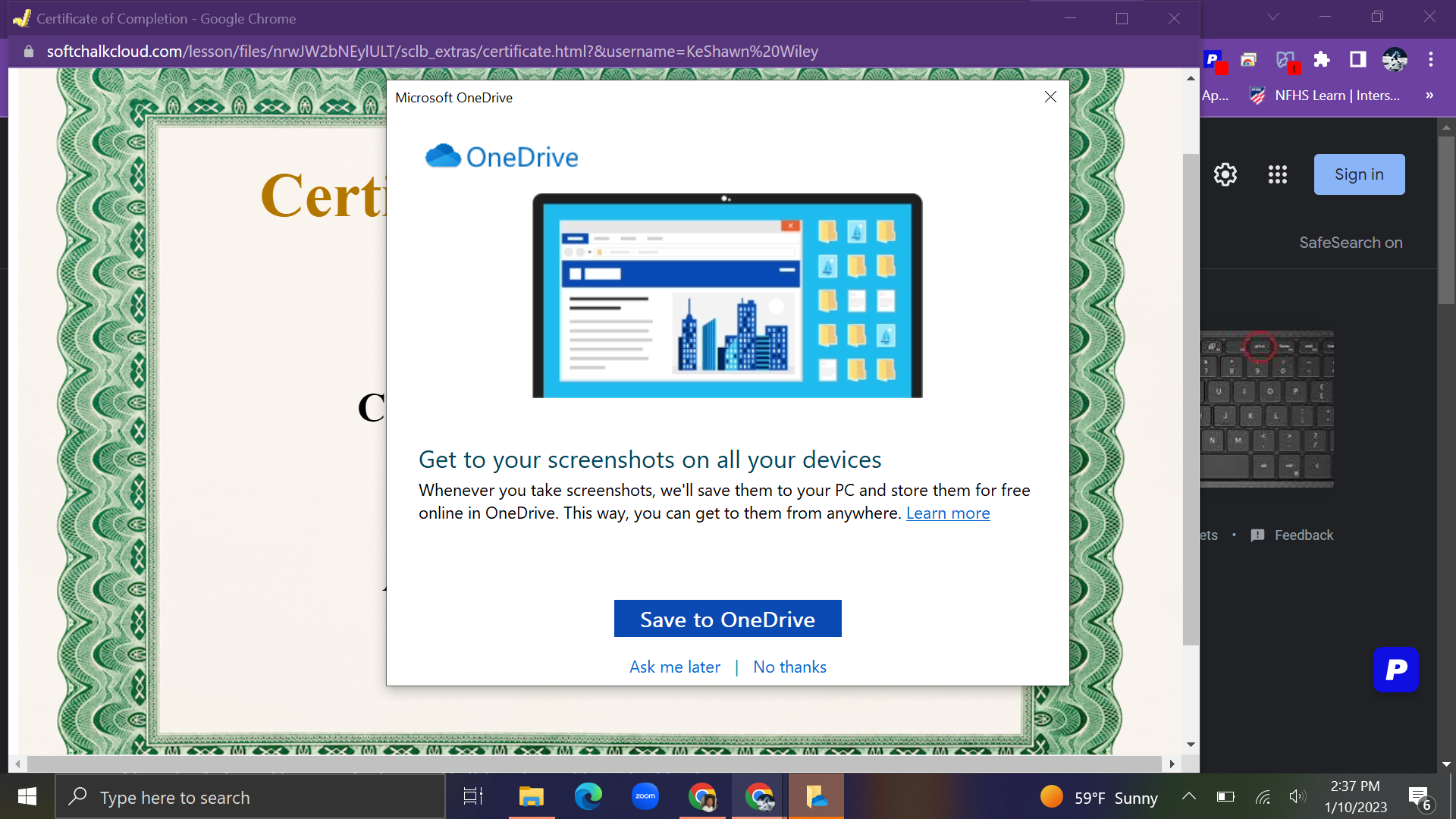
Task: Open the keyboard image thumbnail
Action: [1266, 409]
